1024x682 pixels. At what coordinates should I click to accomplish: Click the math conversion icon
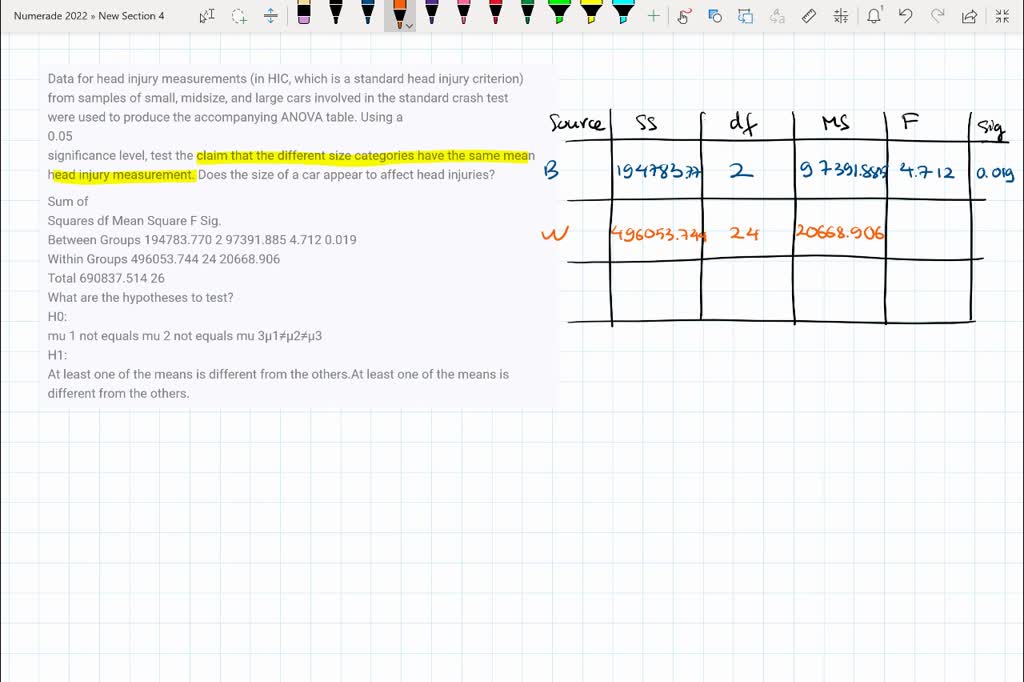click(841, 15)
